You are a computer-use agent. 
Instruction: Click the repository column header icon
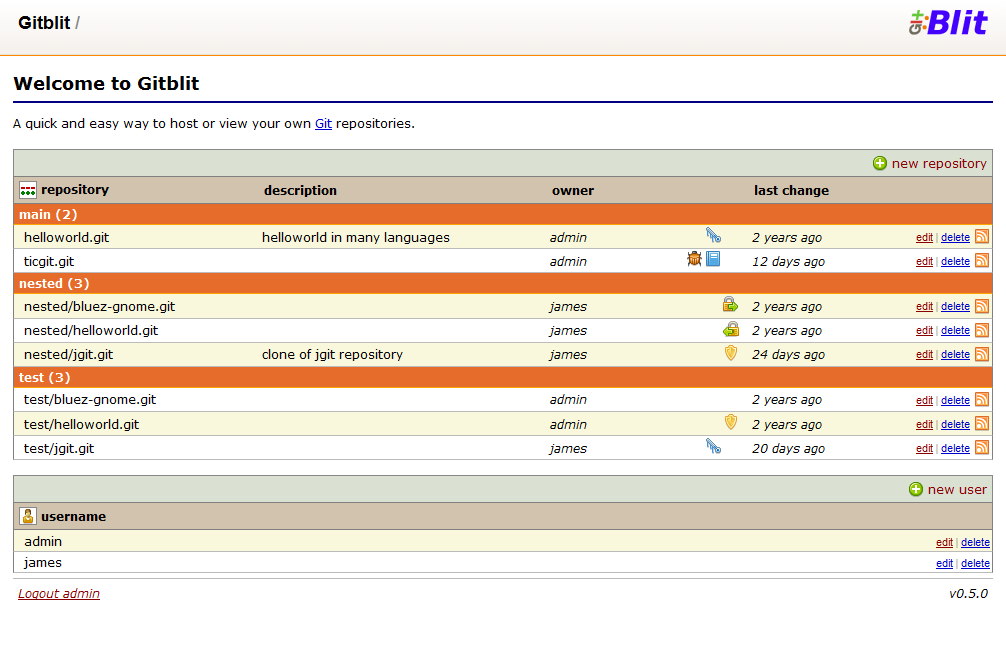(28, 190)
